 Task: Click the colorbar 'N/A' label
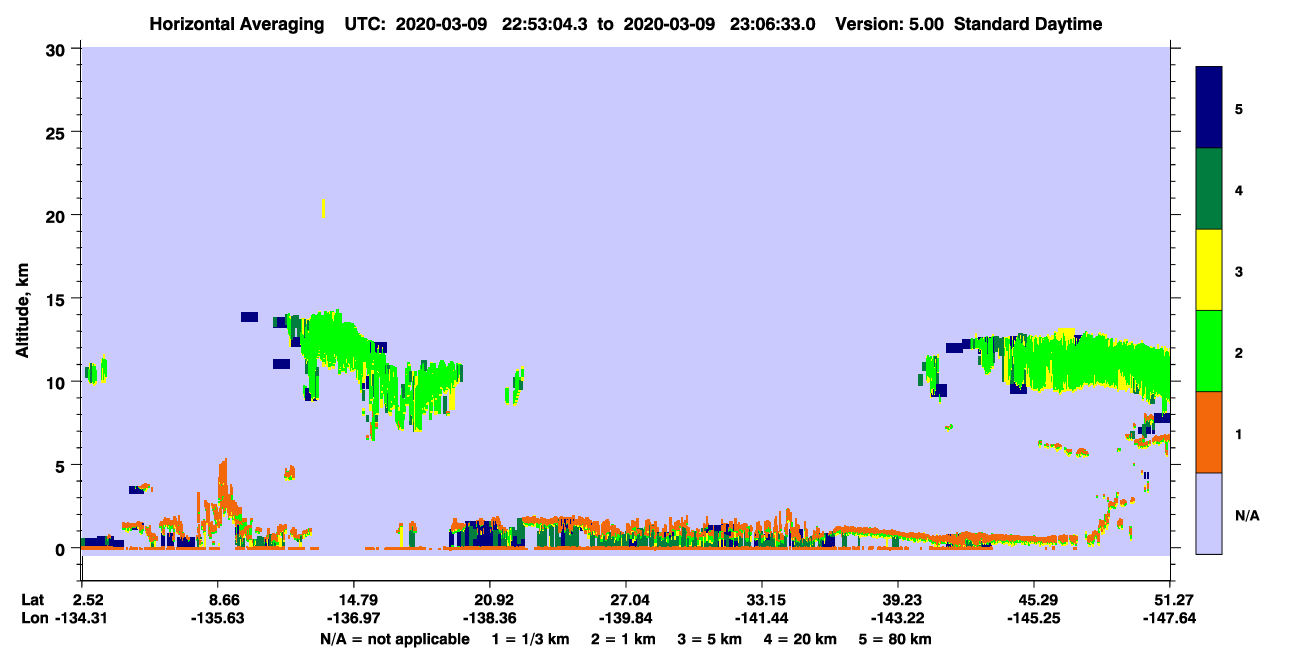[x=1247, y=516]
